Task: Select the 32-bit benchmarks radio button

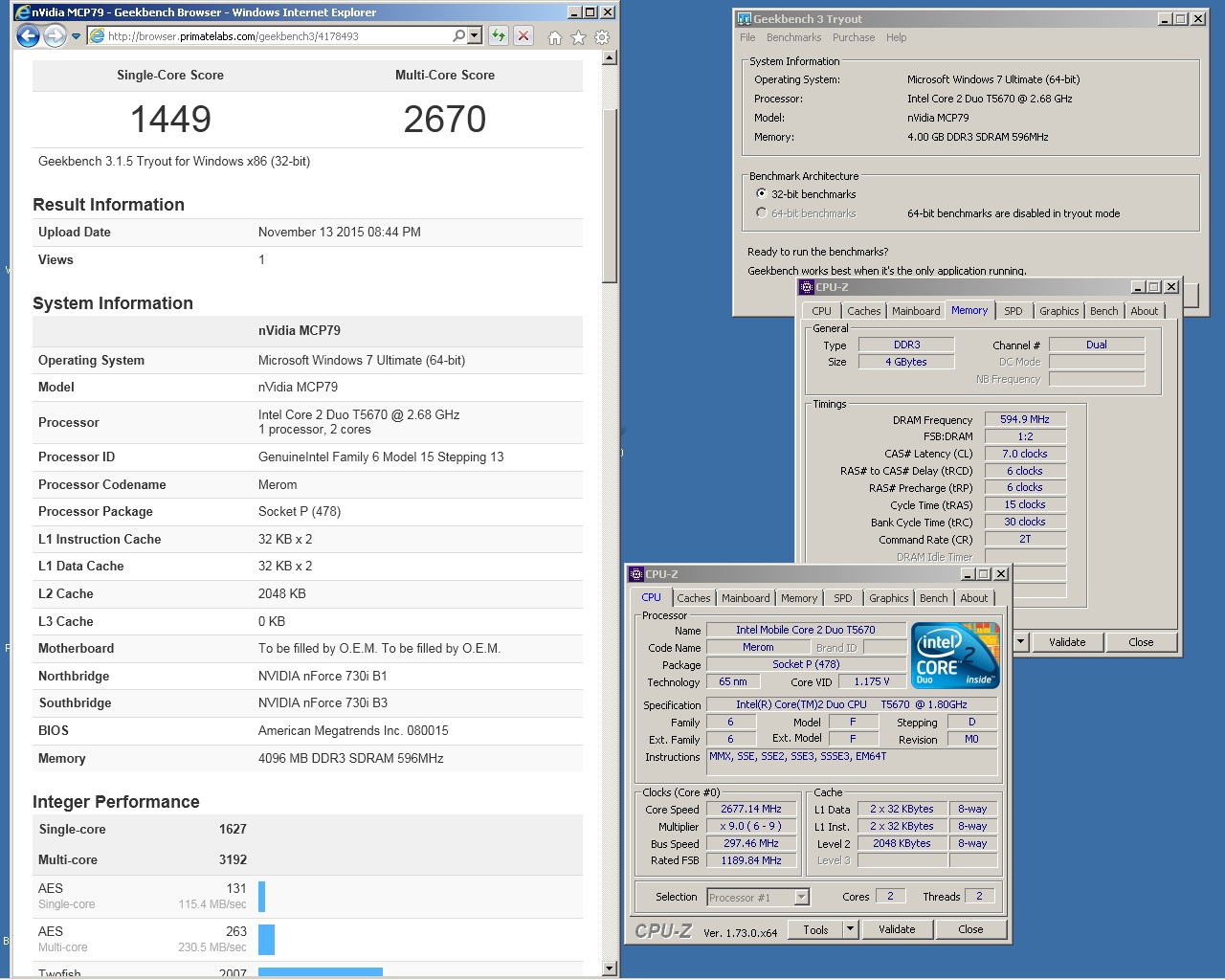Action: 762,193
